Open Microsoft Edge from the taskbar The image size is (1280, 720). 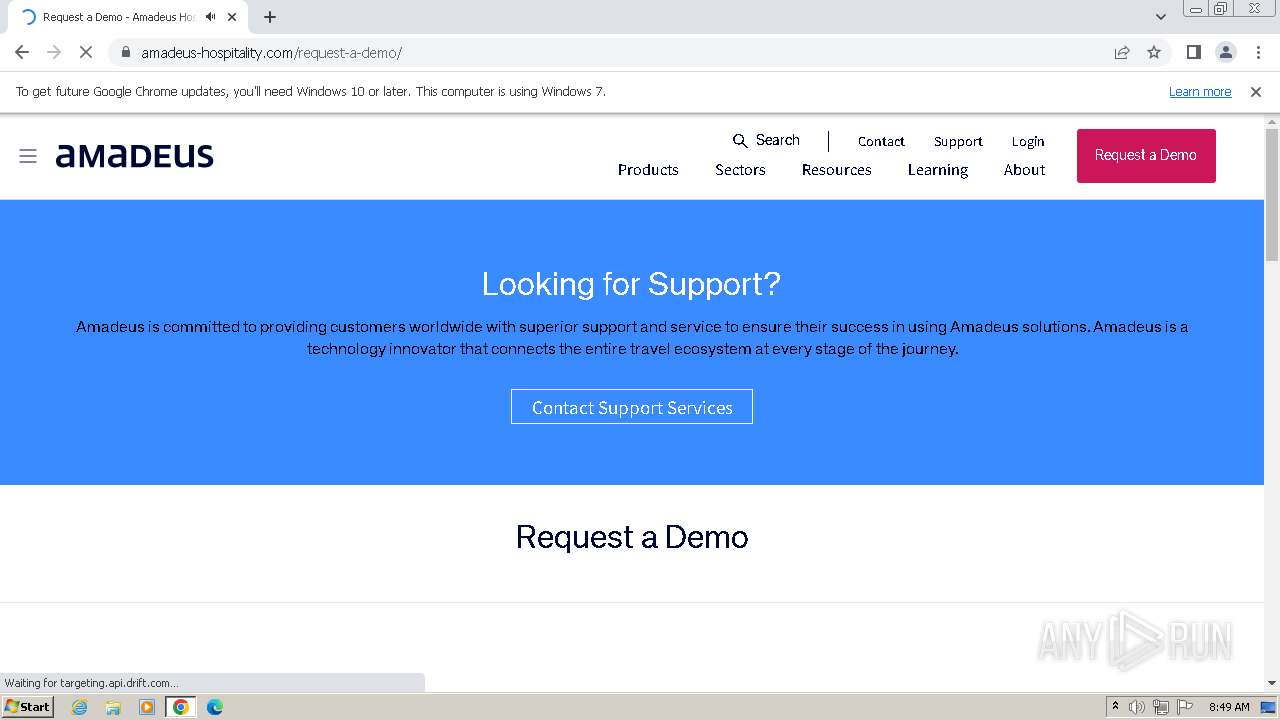[x=215, y=707]
